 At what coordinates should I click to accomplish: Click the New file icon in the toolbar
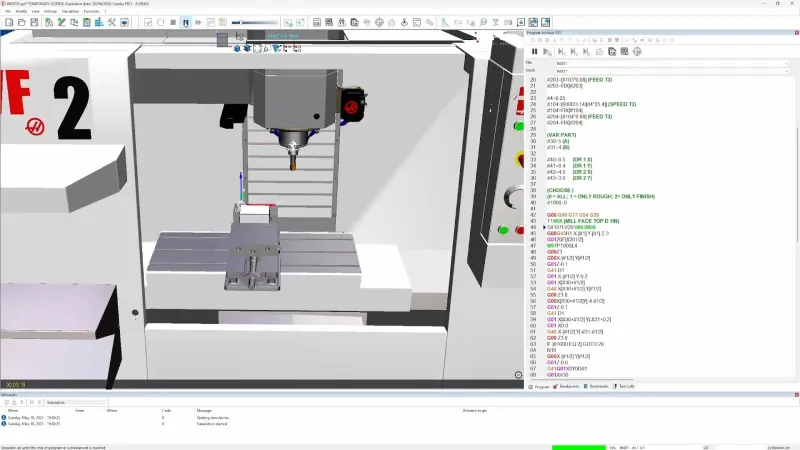(x=9, y=22)
